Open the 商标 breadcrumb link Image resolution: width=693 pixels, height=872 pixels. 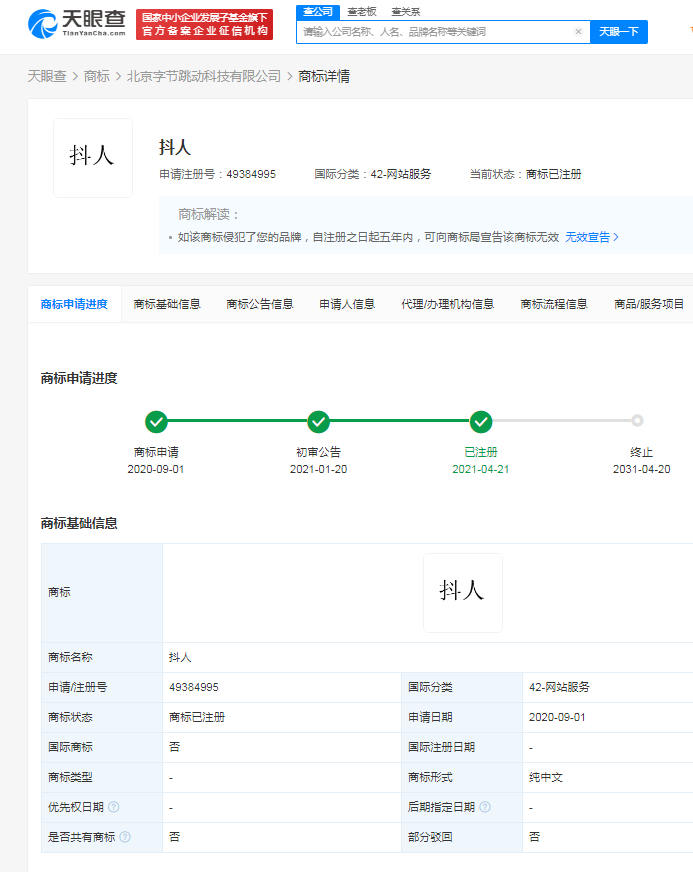(x=97, y=76)
